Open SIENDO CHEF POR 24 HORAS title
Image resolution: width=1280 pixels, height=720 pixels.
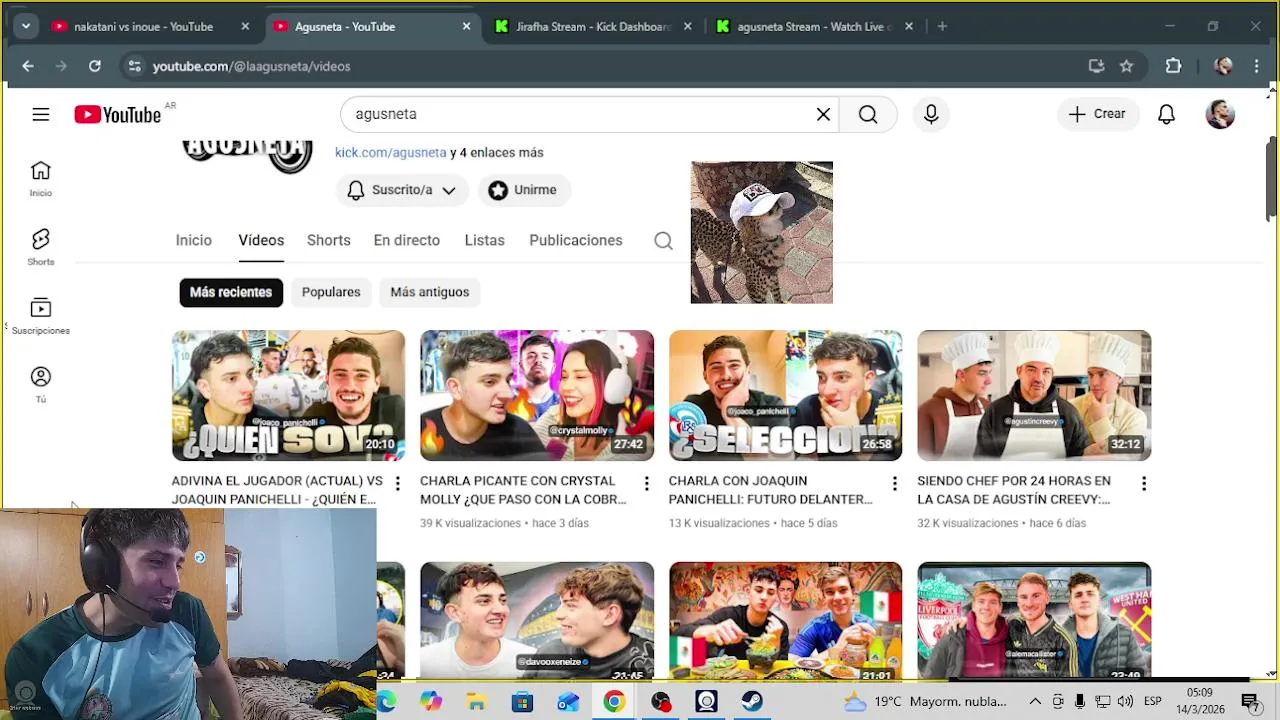[x=1014, y=490]
